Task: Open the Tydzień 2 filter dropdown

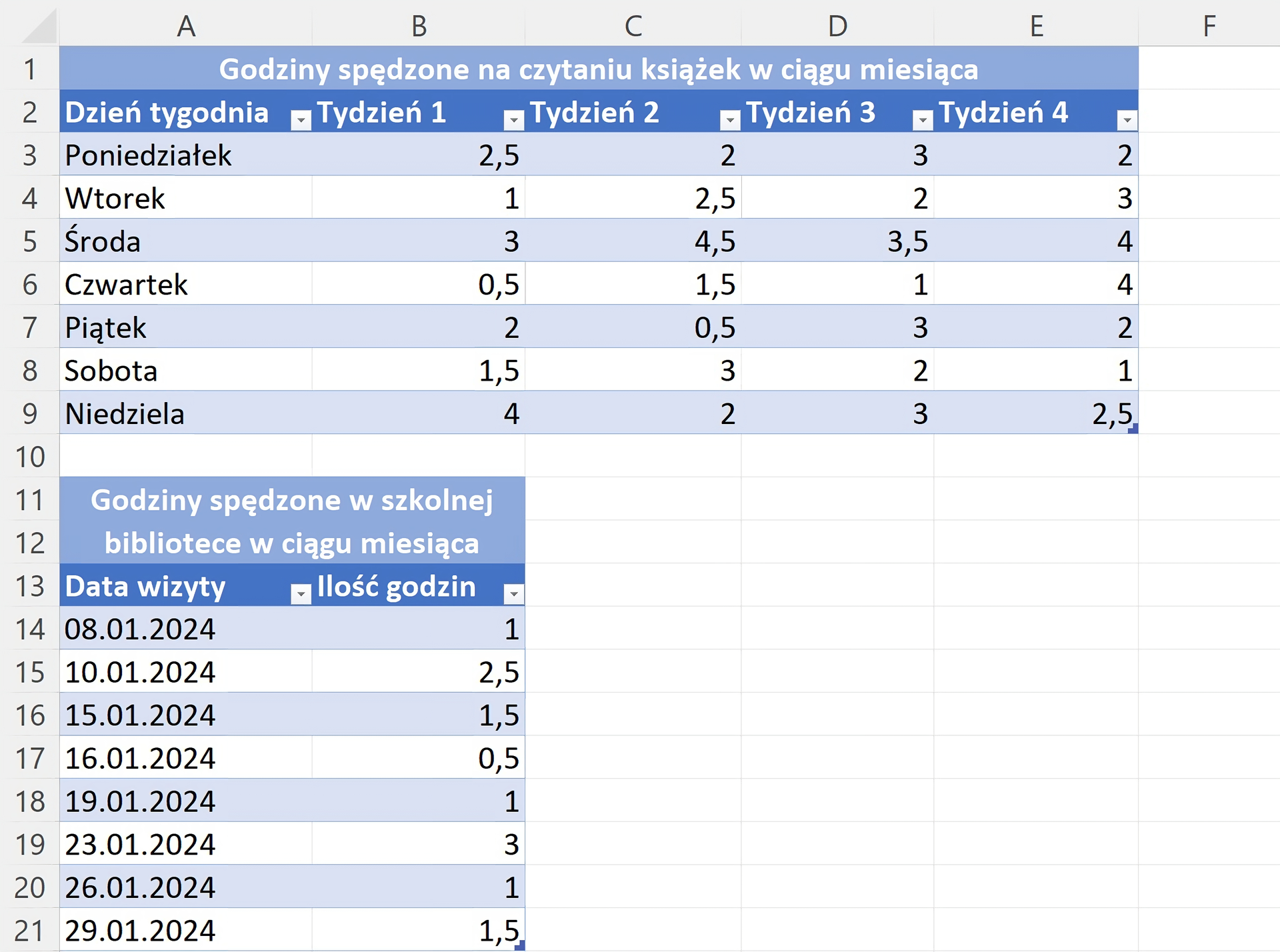Action: 730,120
